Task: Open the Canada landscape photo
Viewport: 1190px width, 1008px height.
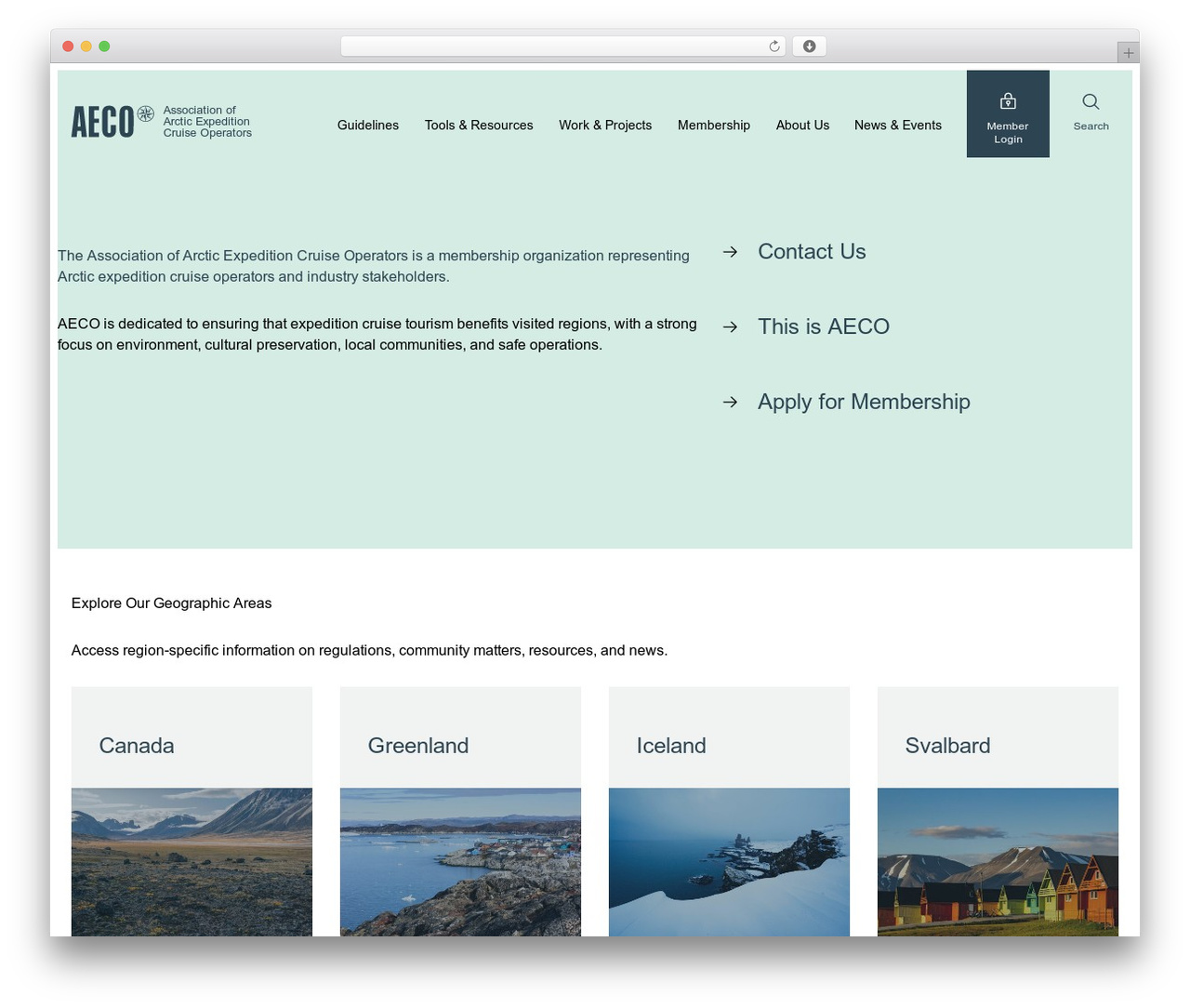Action: pos(192,862)
